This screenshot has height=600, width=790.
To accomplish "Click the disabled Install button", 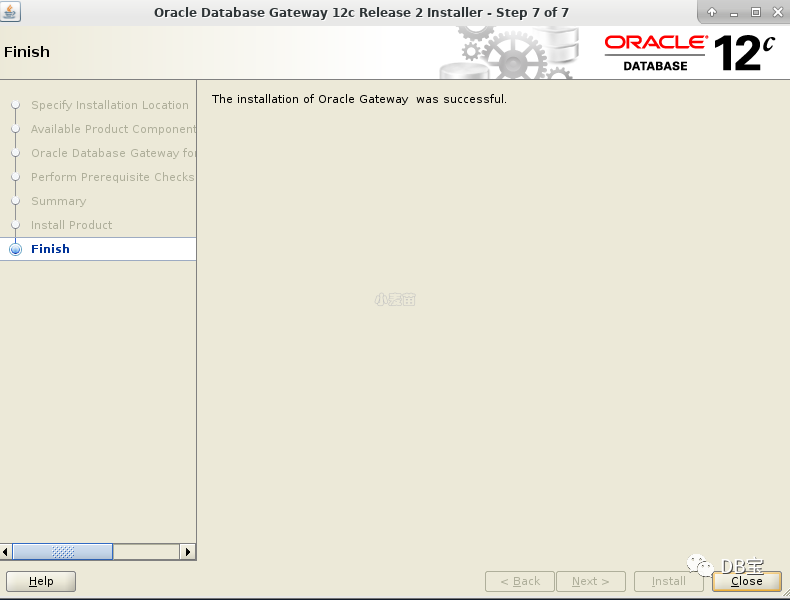I will click(x=669, y=581).
